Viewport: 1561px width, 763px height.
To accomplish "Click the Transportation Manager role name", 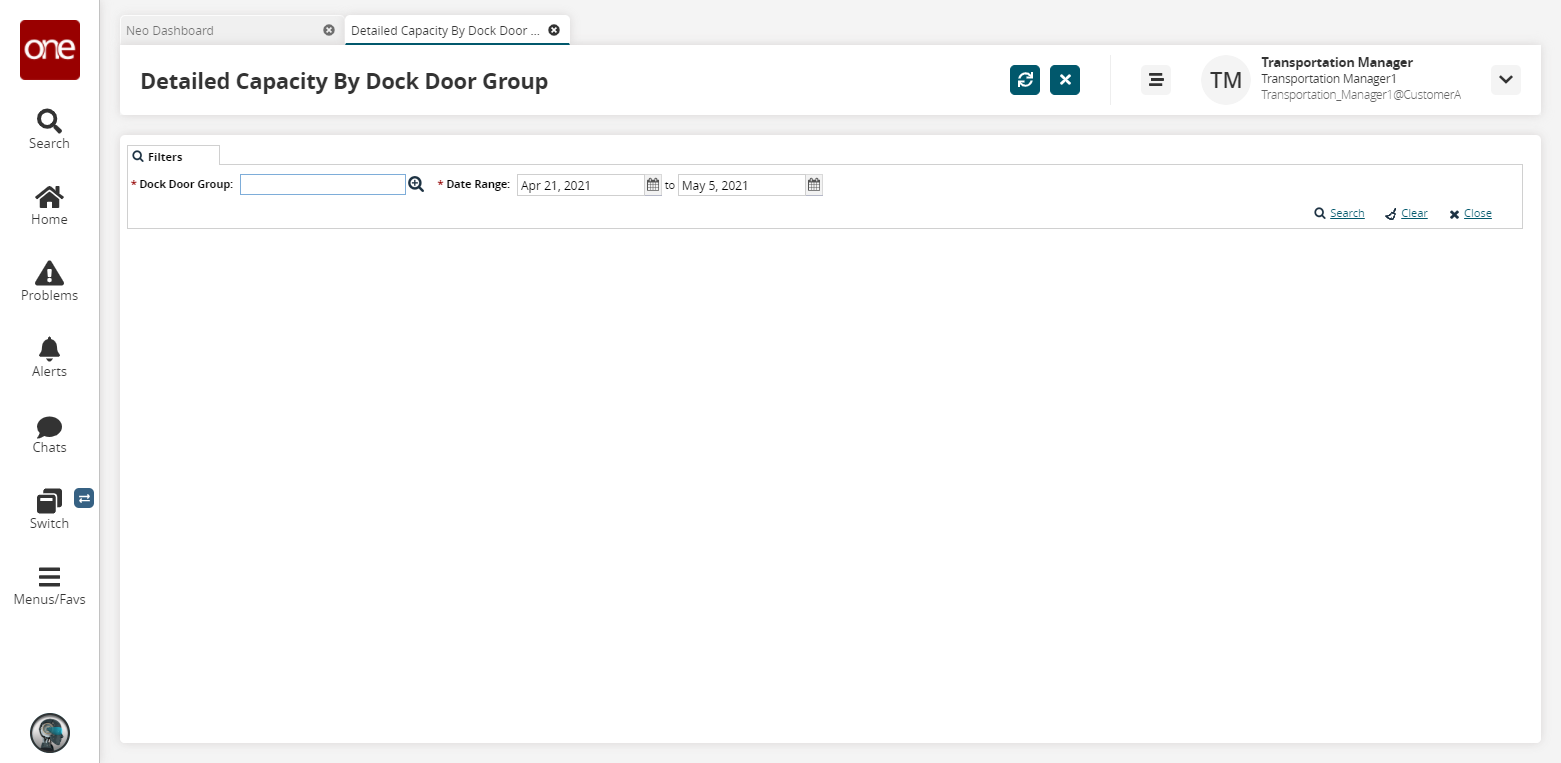I will 1337,62.
